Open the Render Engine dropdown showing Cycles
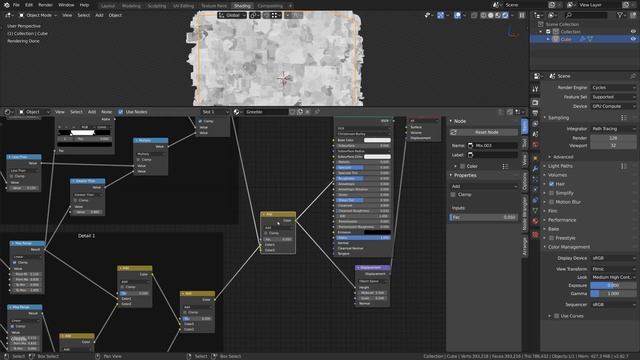 tap(613, 87)
